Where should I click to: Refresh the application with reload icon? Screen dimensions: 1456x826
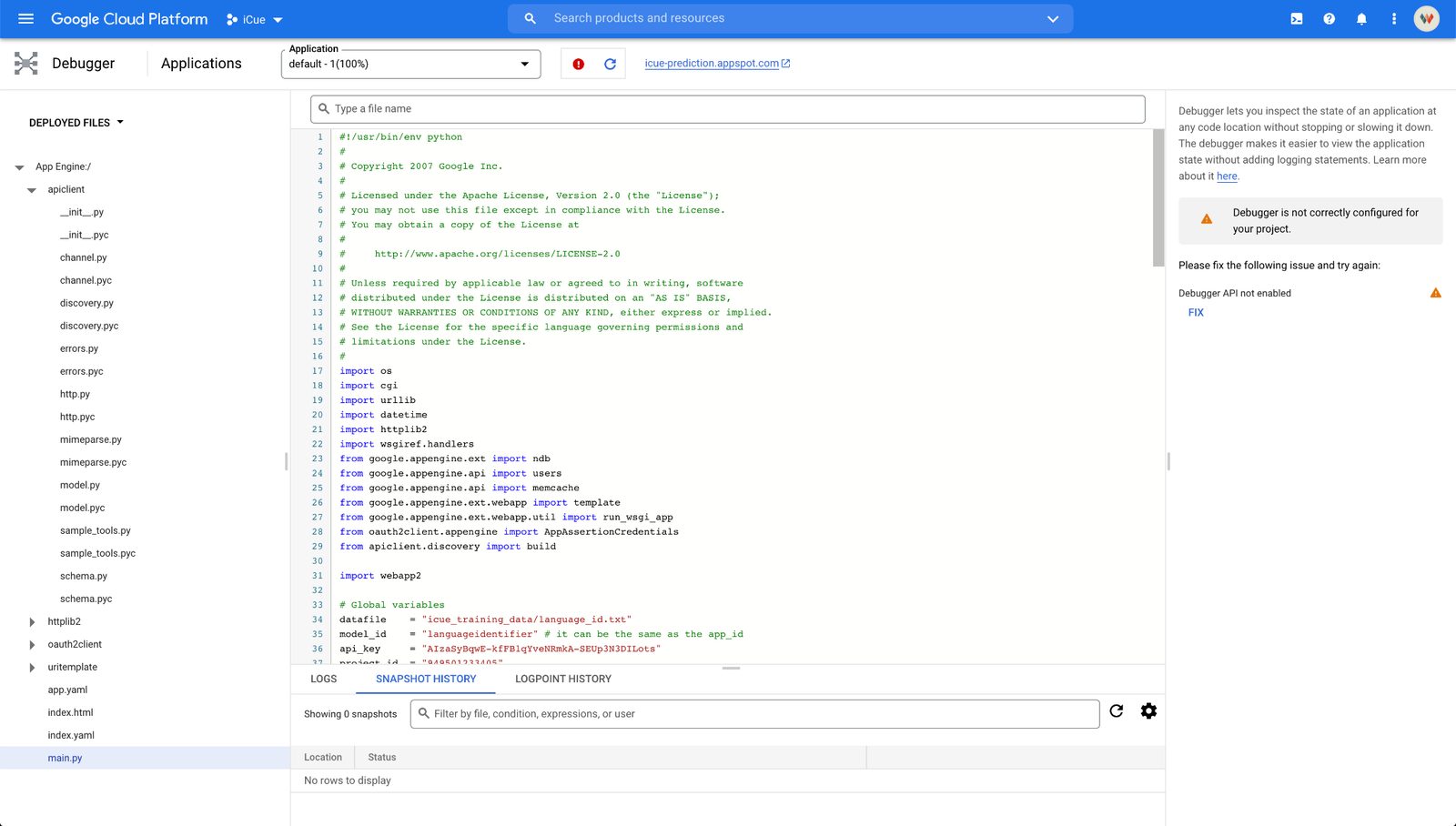tap(610, 64)
